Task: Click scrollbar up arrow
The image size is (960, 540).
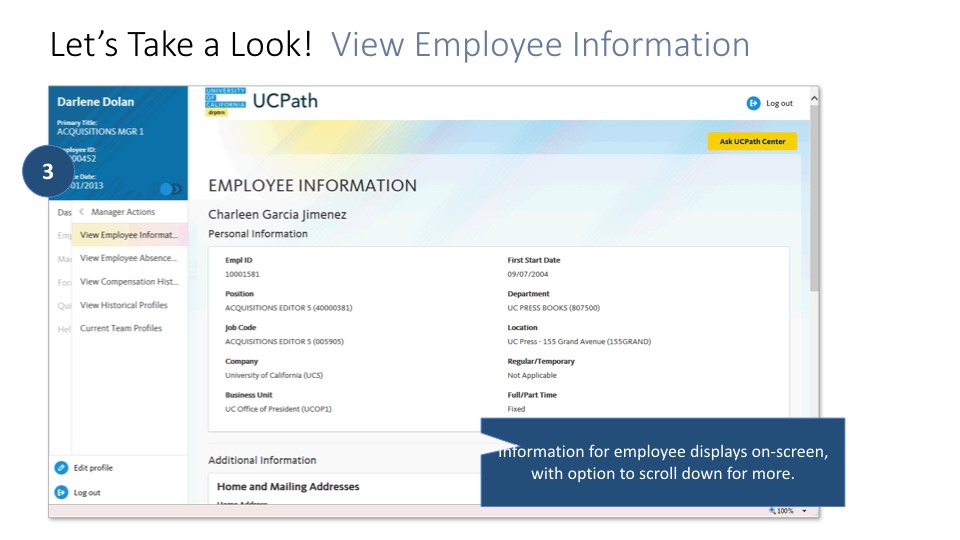Action: [814, 98]
